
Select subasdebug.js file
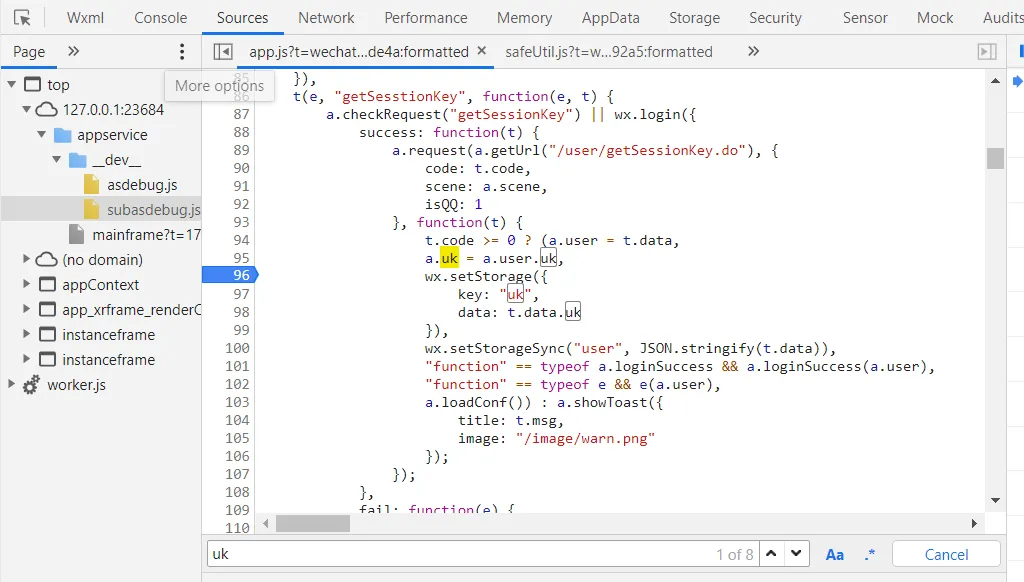click(x=153, y=210)
